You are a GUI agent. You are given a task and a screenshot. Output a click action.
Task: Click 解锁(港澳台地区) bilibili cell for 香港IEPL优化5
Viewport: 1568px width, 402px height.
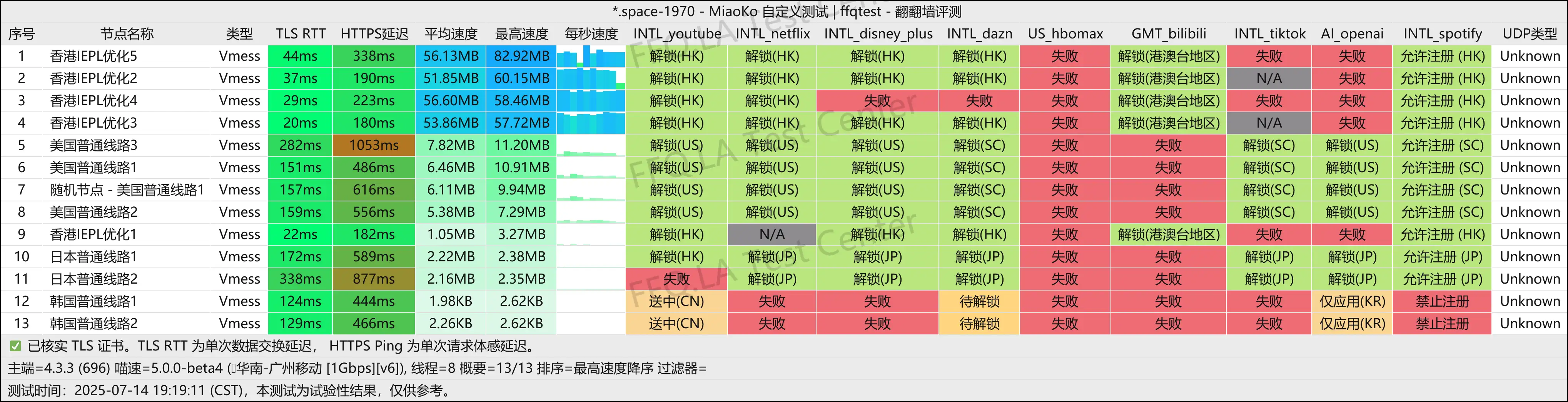(x=1169, y=56)
